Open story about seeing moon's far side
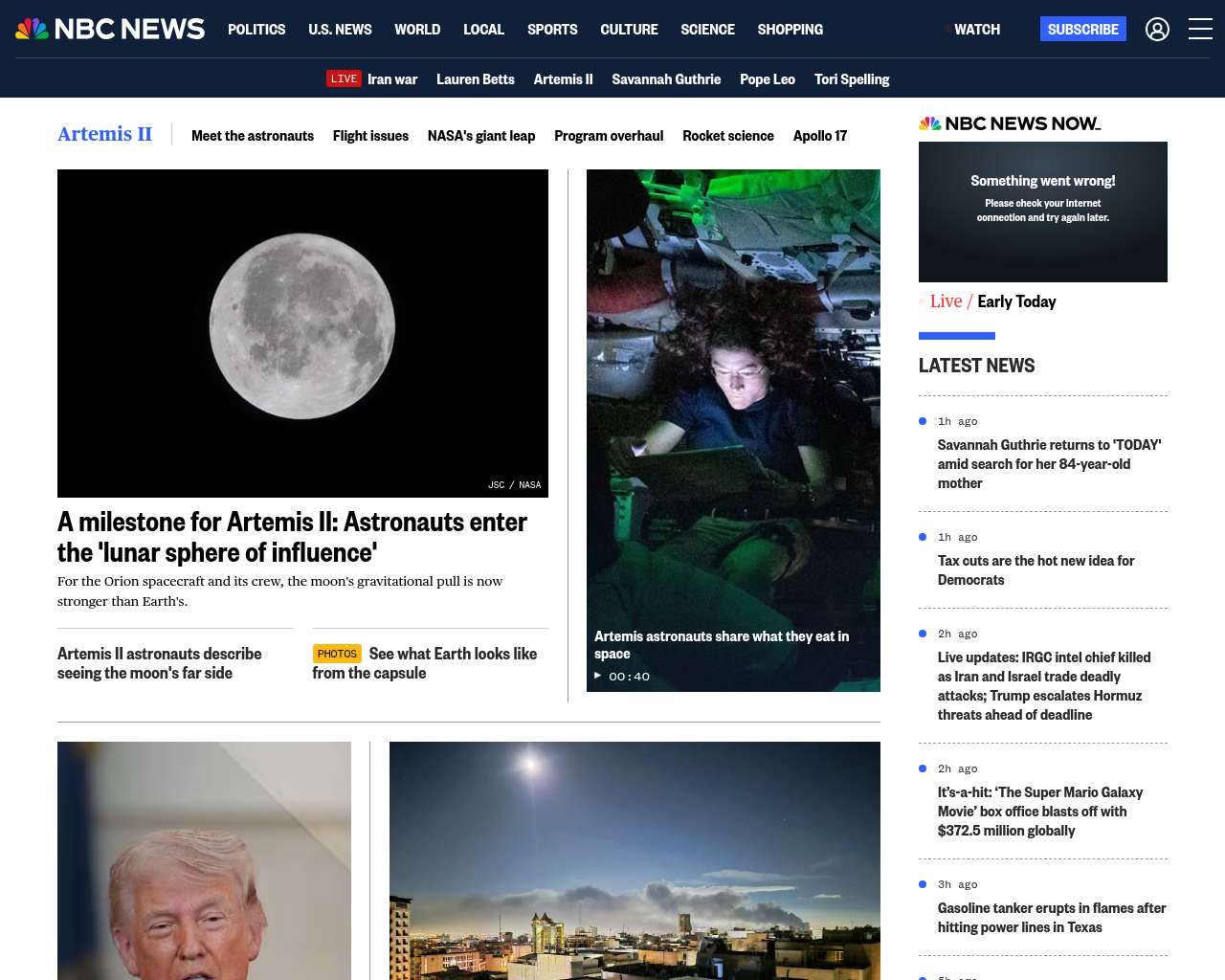This screenshot has width=1225, height=980. click(160, 663)
